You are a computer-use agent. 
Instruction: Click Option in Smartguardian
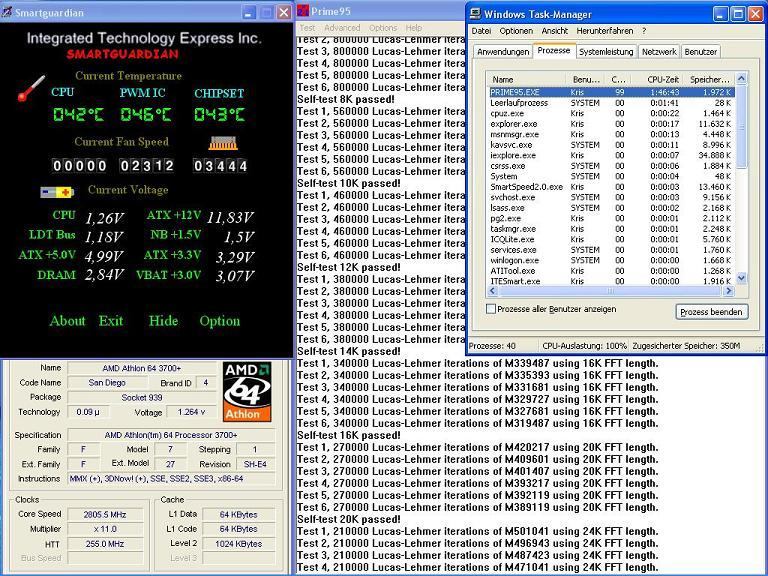tap(219, 321)
